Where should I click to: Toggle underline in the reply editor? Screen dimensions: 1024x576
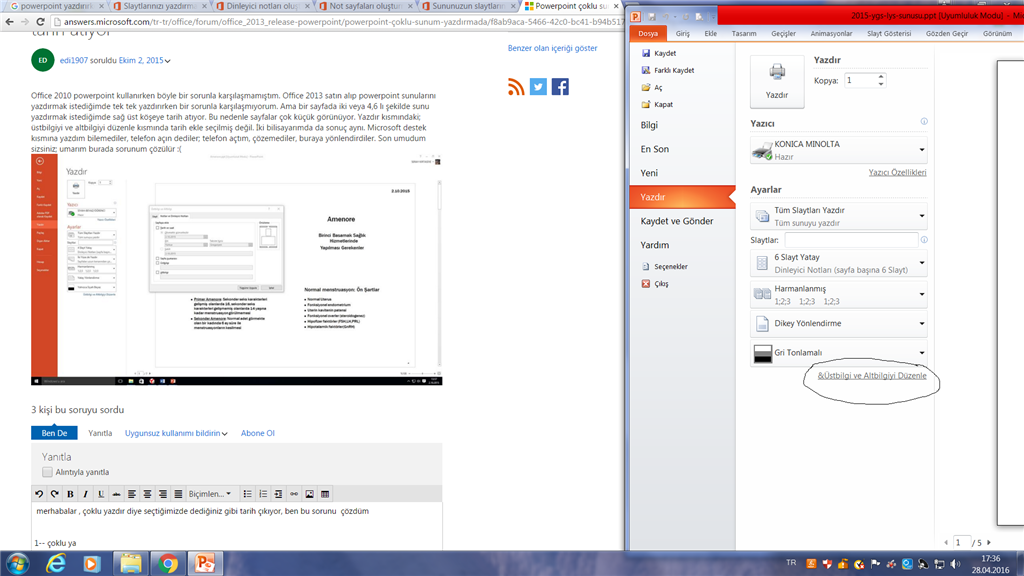(x=101, y=494)
